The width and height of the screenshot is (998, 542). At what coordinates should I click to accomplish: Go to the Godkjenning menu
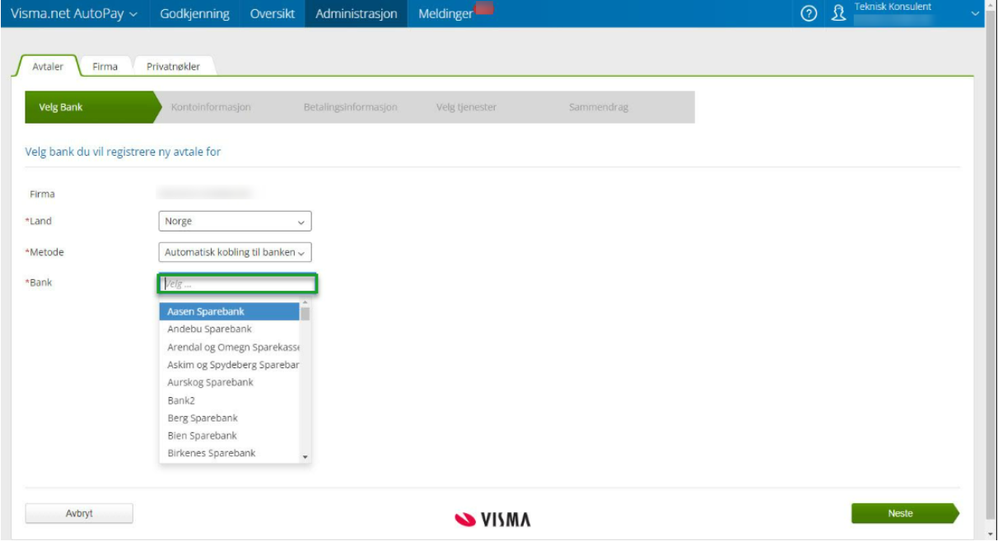pos(194,13)
